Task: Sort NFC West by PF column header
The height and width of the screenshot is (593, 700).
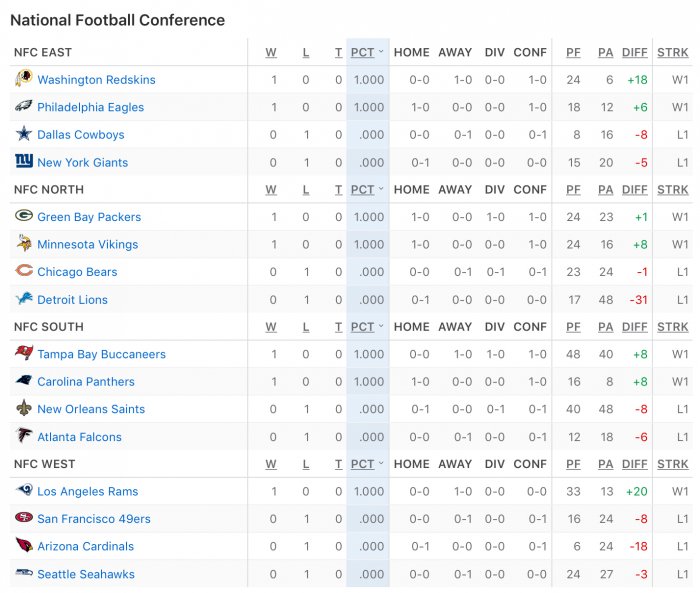Action: point(573,464)
